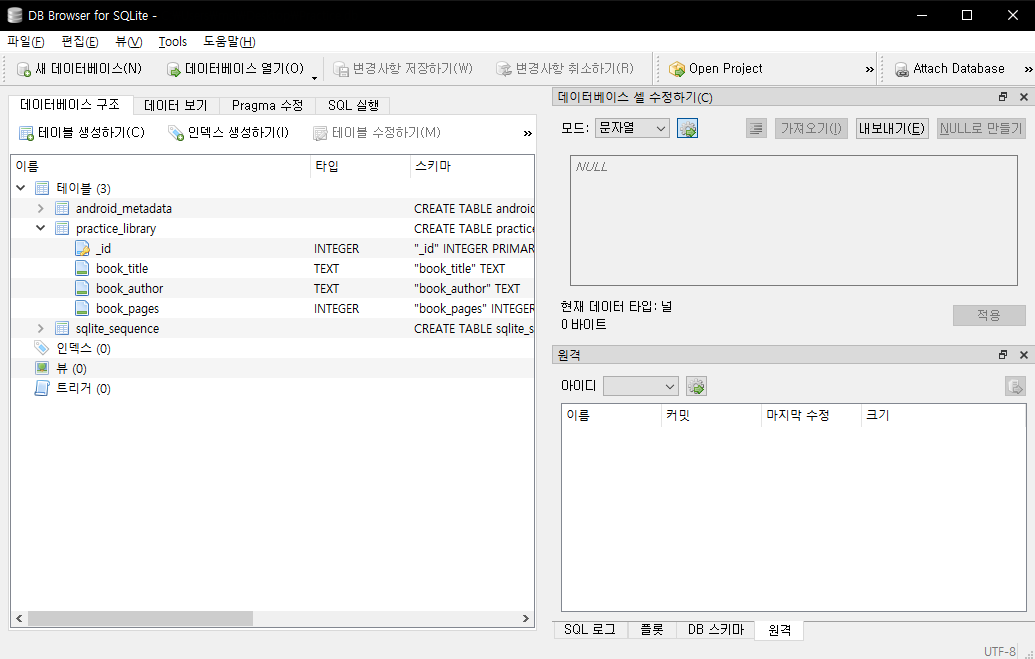The height and width of the screenshot is (659, 1035).
Task: Click the Write Changes icon (변경사항 저장하기)
Action: 341,69
